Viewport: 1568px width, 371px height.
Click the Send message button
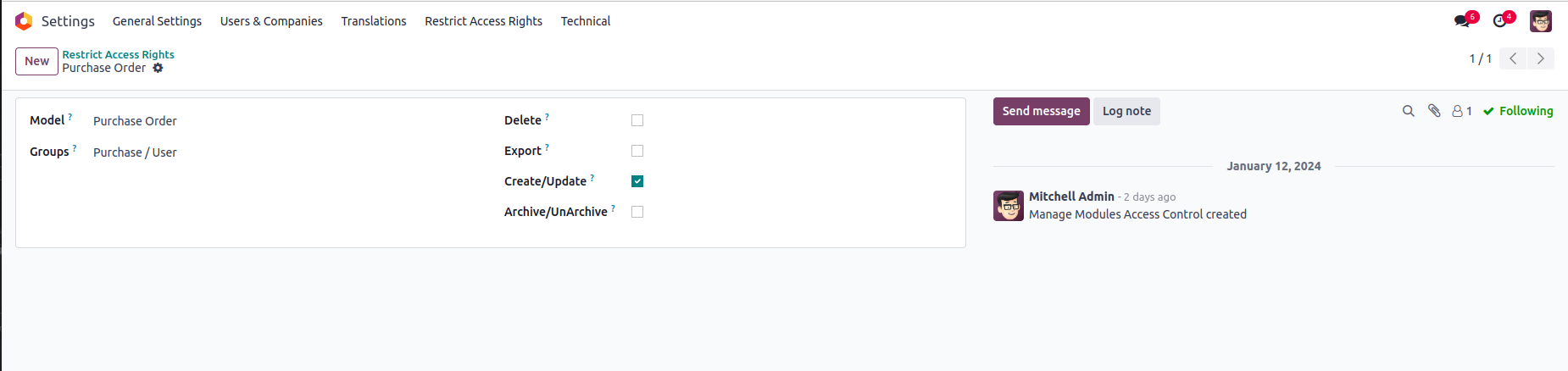coord(1041,111)
